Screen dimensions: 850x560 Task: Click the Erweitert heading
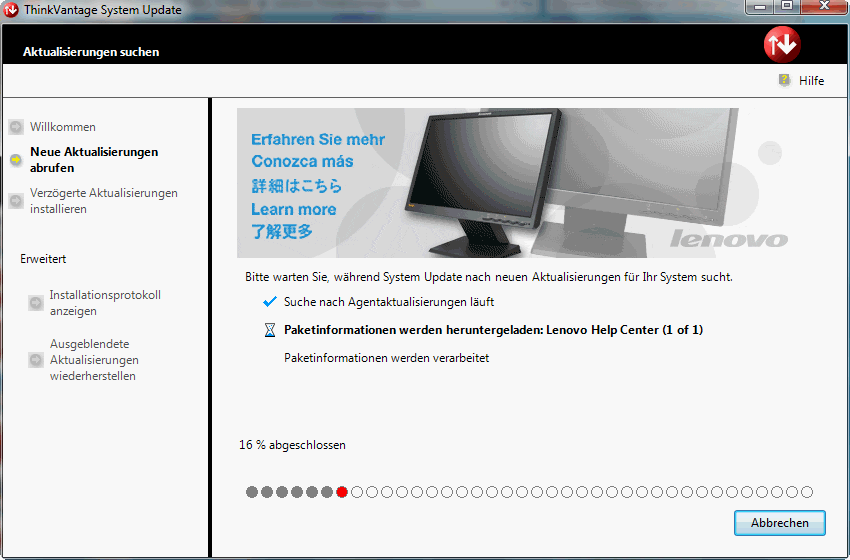[x=43, y=259]
